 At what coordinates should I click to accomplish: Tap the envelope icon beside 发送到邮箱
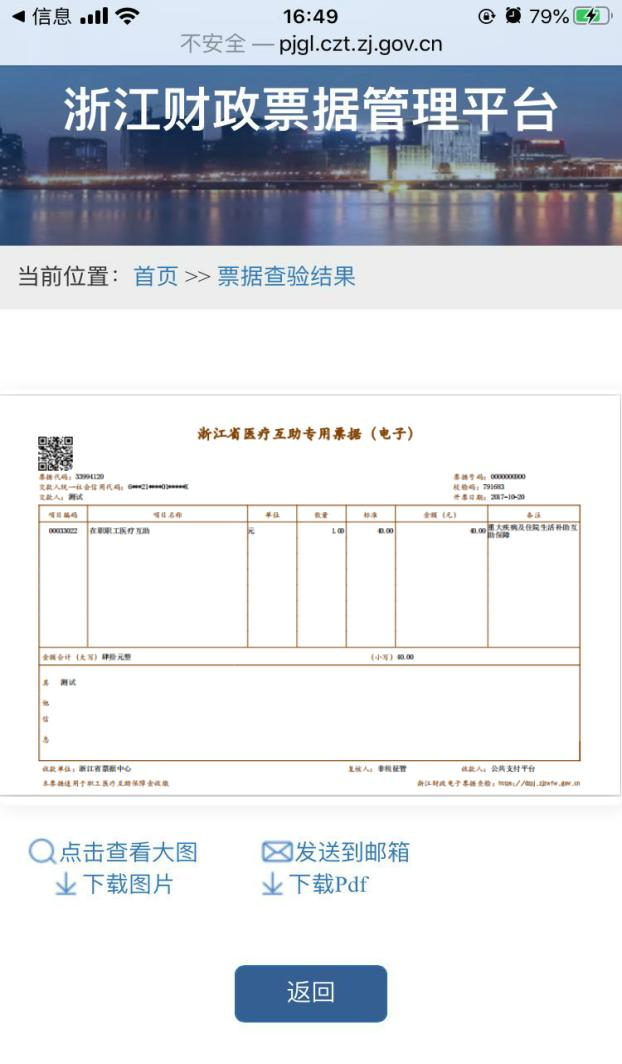(x=277, y=852)
